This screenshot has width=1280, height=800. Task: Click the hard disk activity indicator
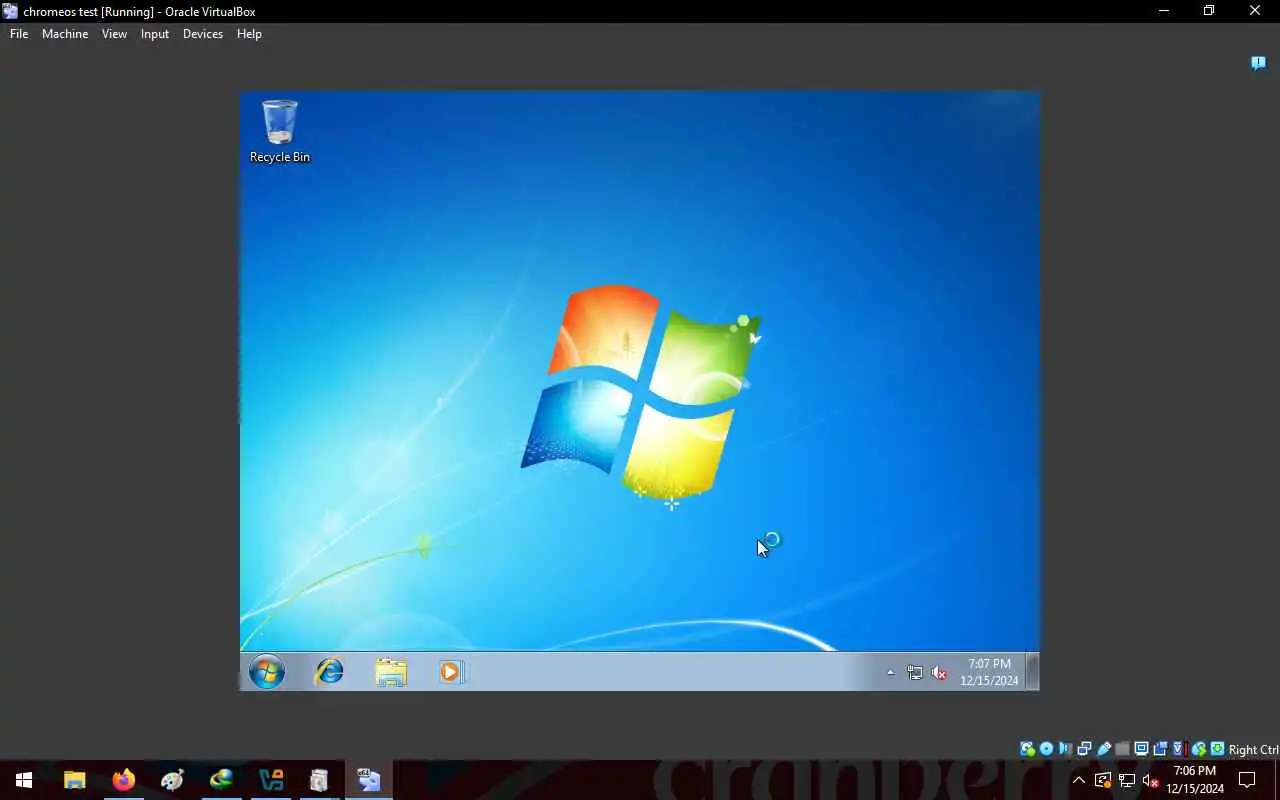pyautogui.click(x=1027, y=749)
